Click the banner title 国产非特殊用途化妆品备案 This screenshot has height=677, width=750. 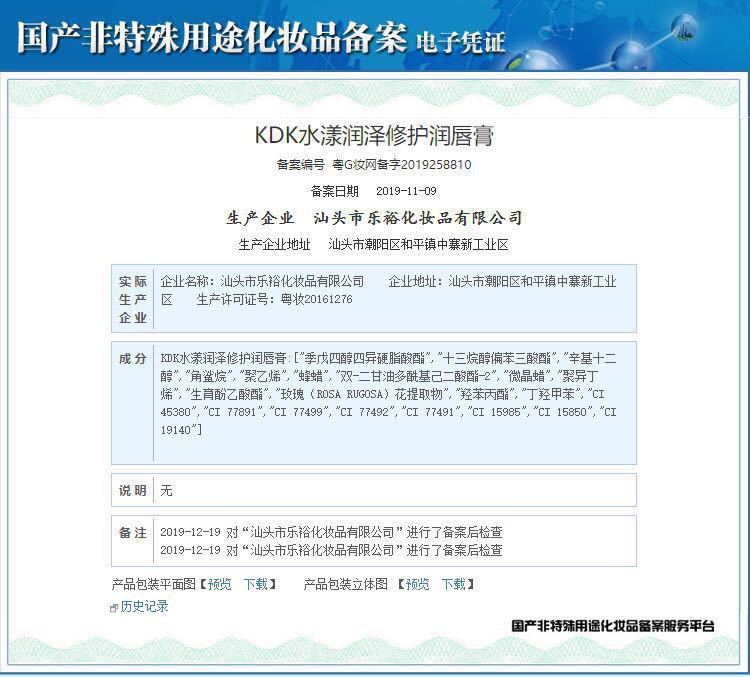[x=212, y=37]
